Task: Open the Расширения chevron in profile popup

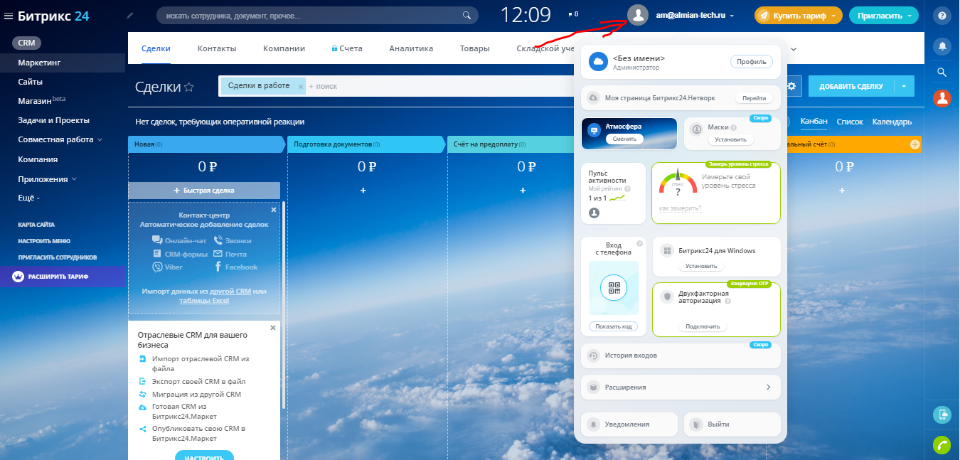Action: coord(768,387)
